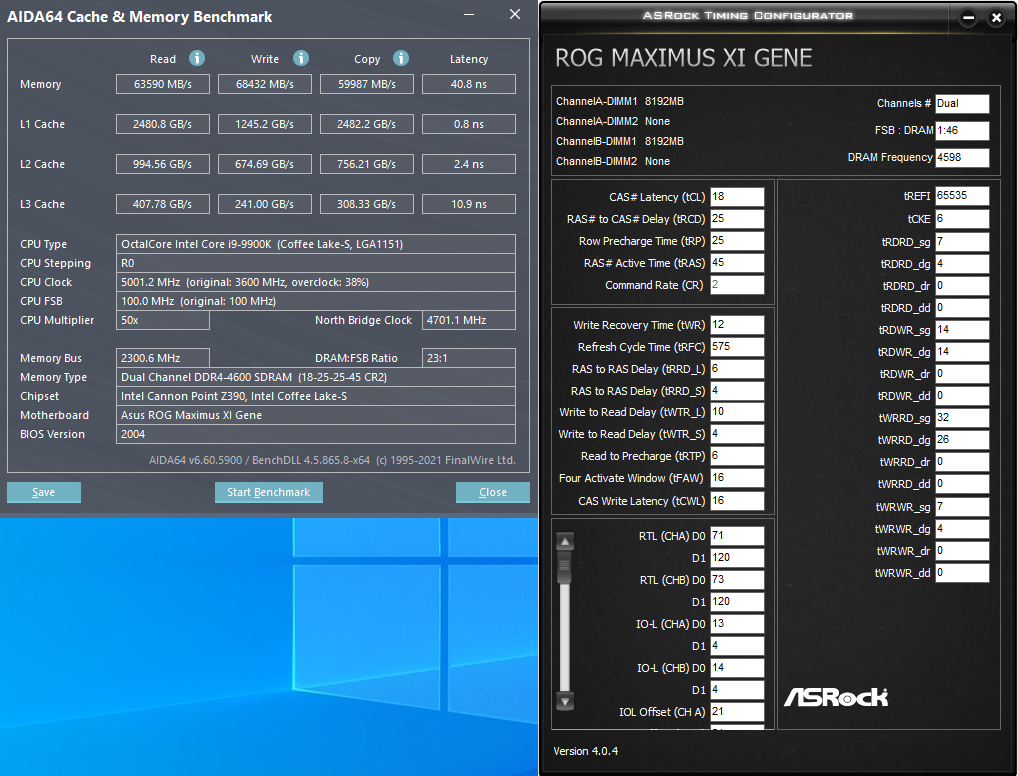Click the RTL (CHA) D0 field
1018x776 pixels.
click(737, 536)
